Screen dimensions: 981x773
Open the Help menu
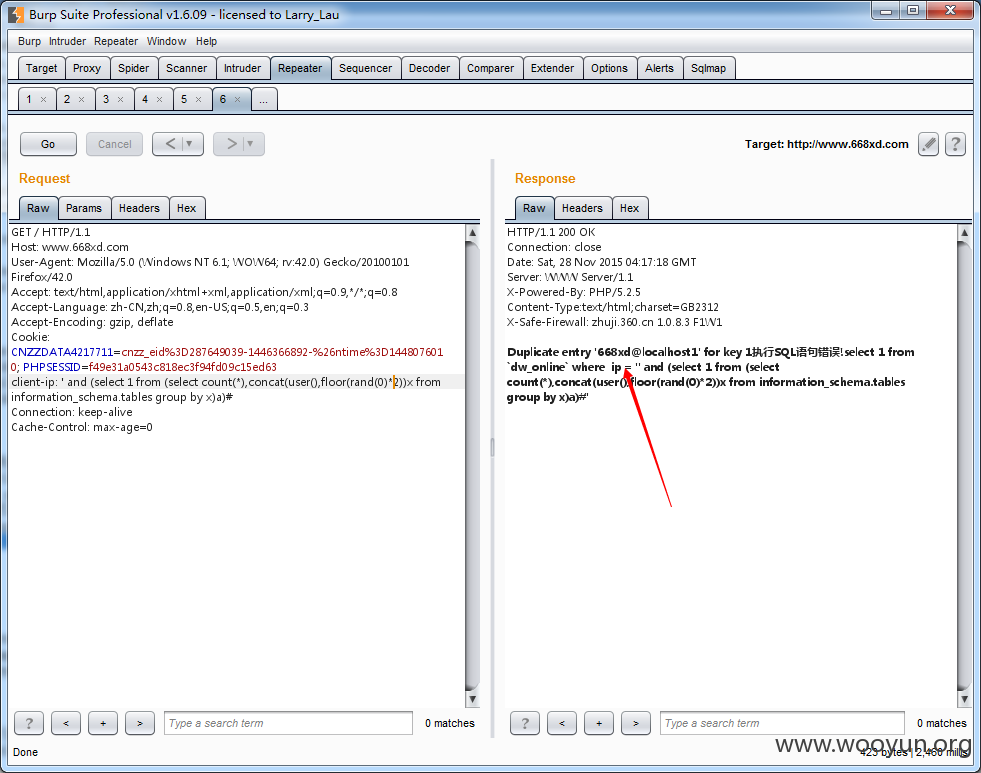(206, 41)
